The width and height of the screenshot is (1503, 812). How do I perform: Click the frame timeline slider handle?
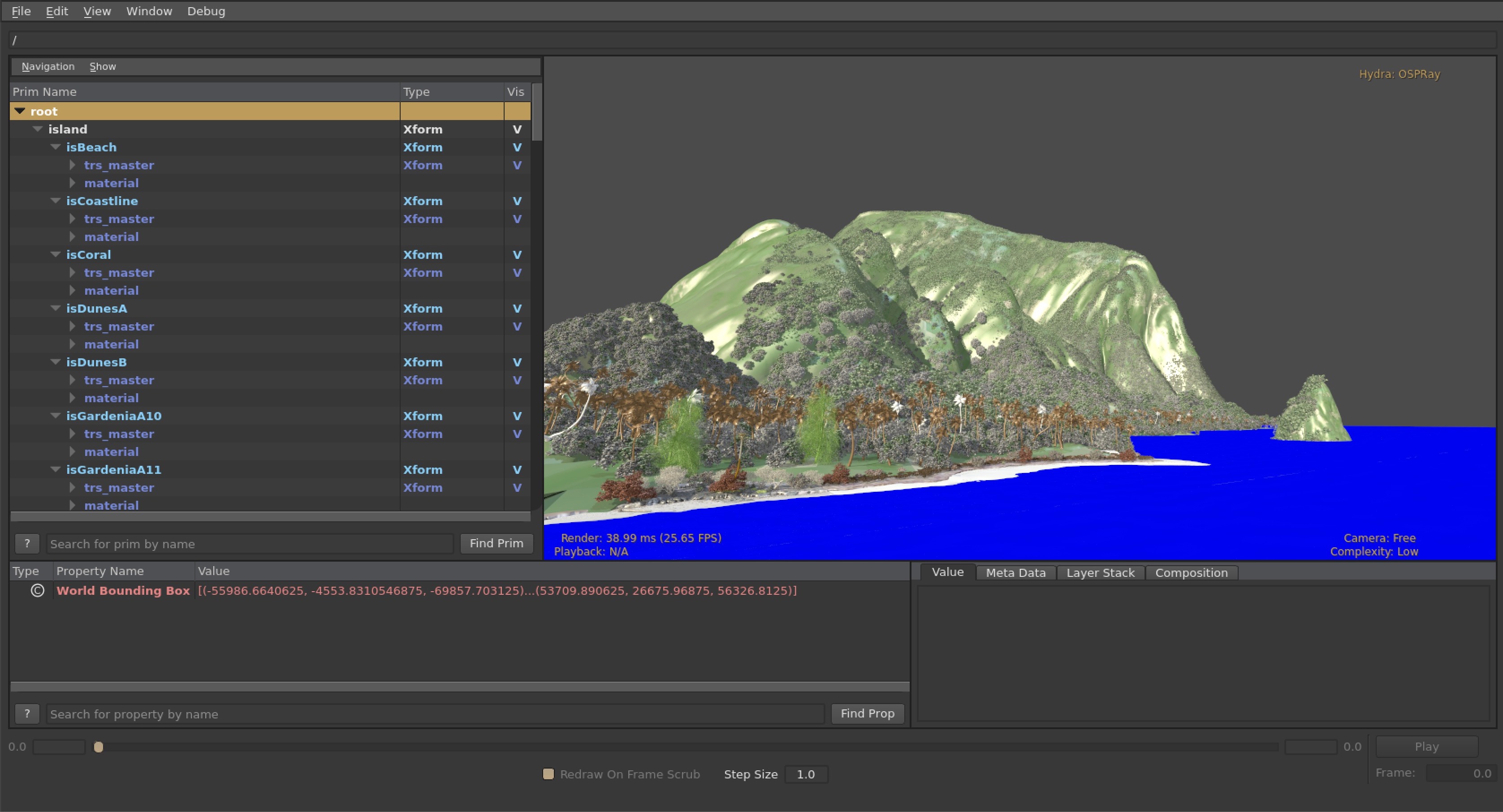point(99,747)
